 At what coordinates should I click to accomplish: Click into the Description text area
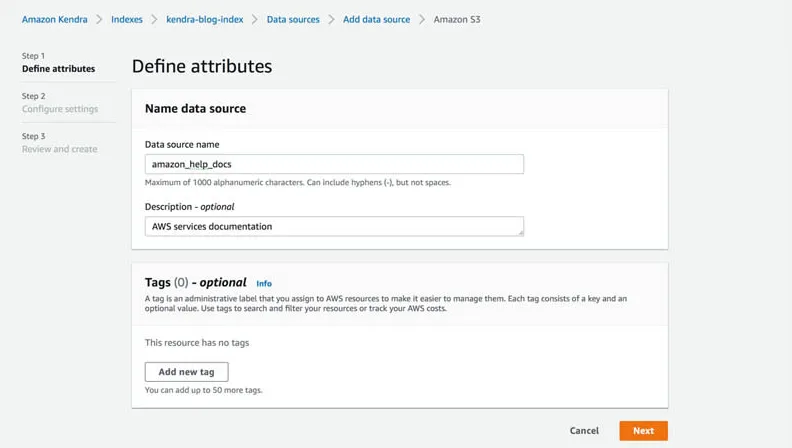tap(334, 226)
